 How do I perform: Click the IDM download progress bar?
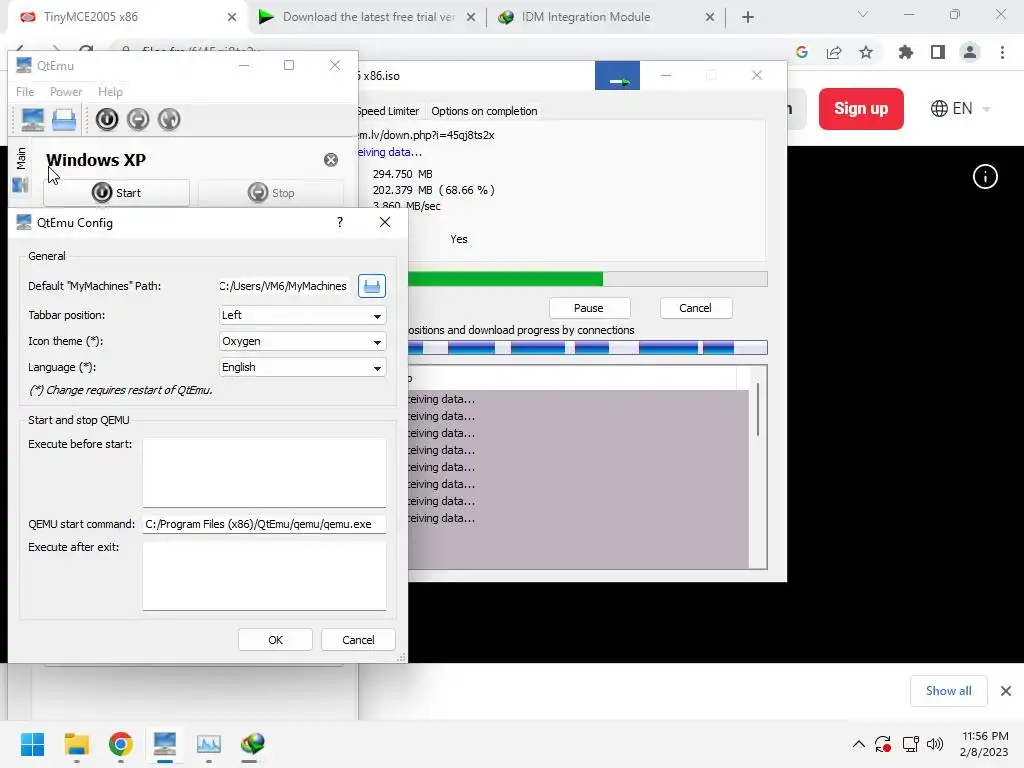pyautogui.click(x=587, y=280)
